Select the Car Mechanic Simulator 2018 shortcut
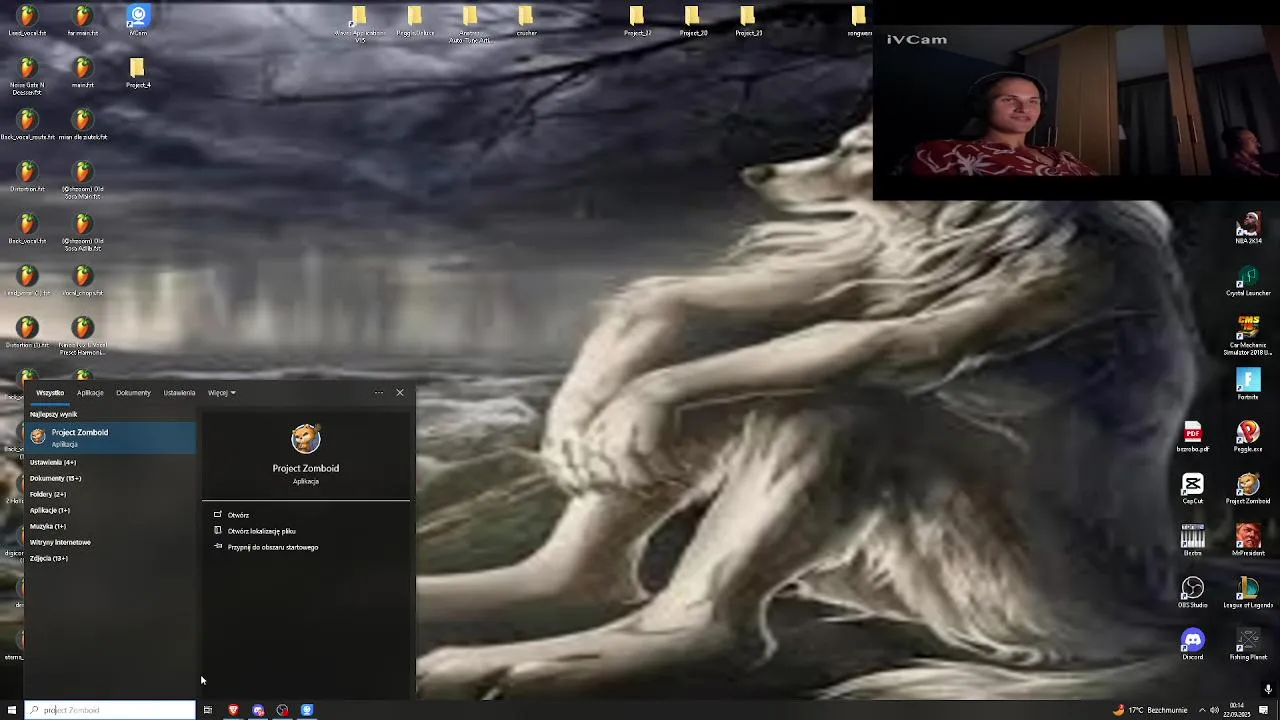Image resolution: width=1280 pixels, height=720 pixels. [x=1248, y=335]
